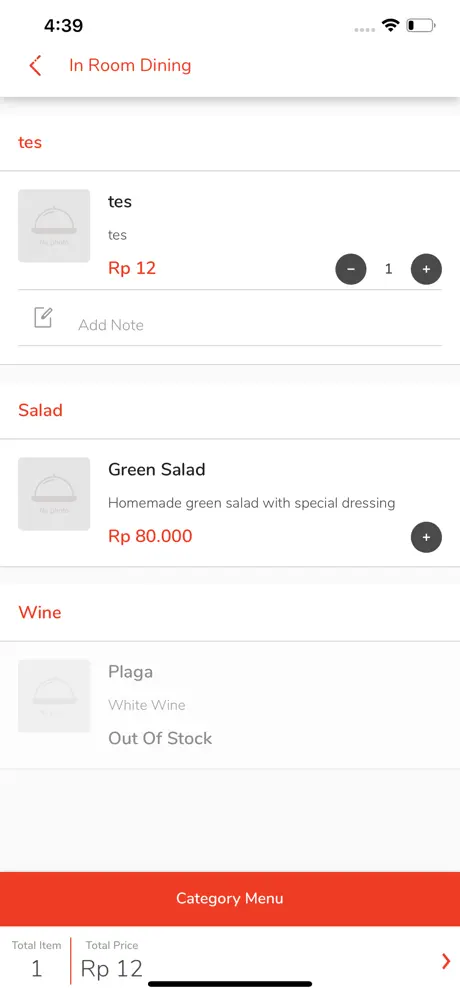Tap the back arrow in header

point(36,65)
